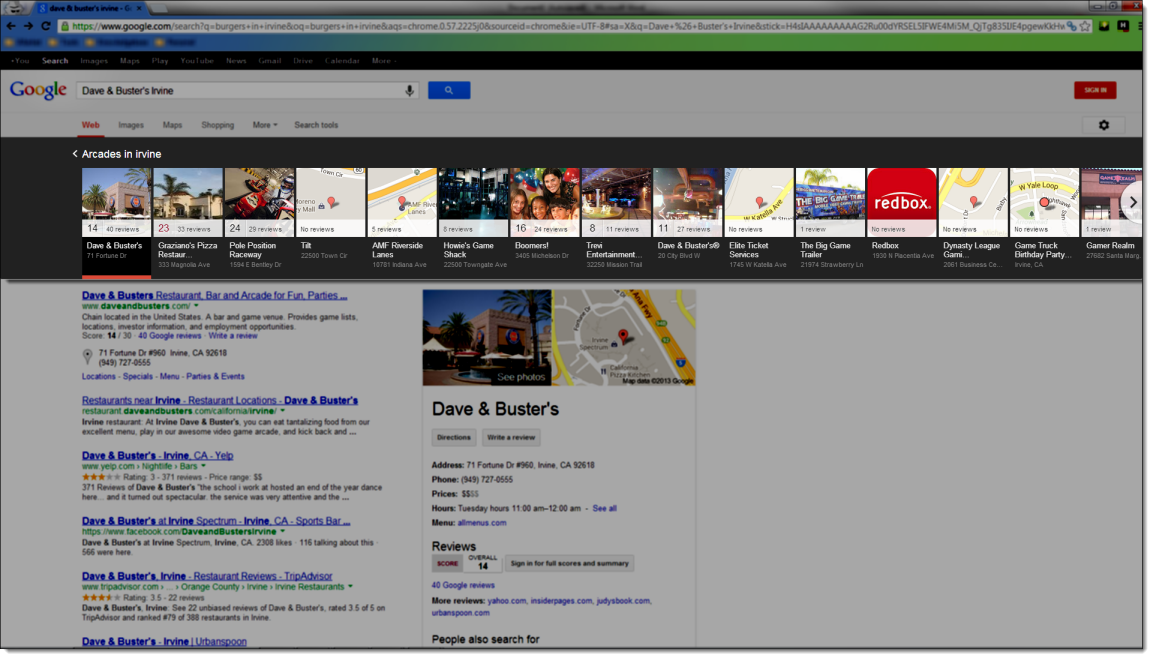Expand tripadvisor.com result options arrow
The width and height of the screenshot is (1152, 658).
(350, 587)
